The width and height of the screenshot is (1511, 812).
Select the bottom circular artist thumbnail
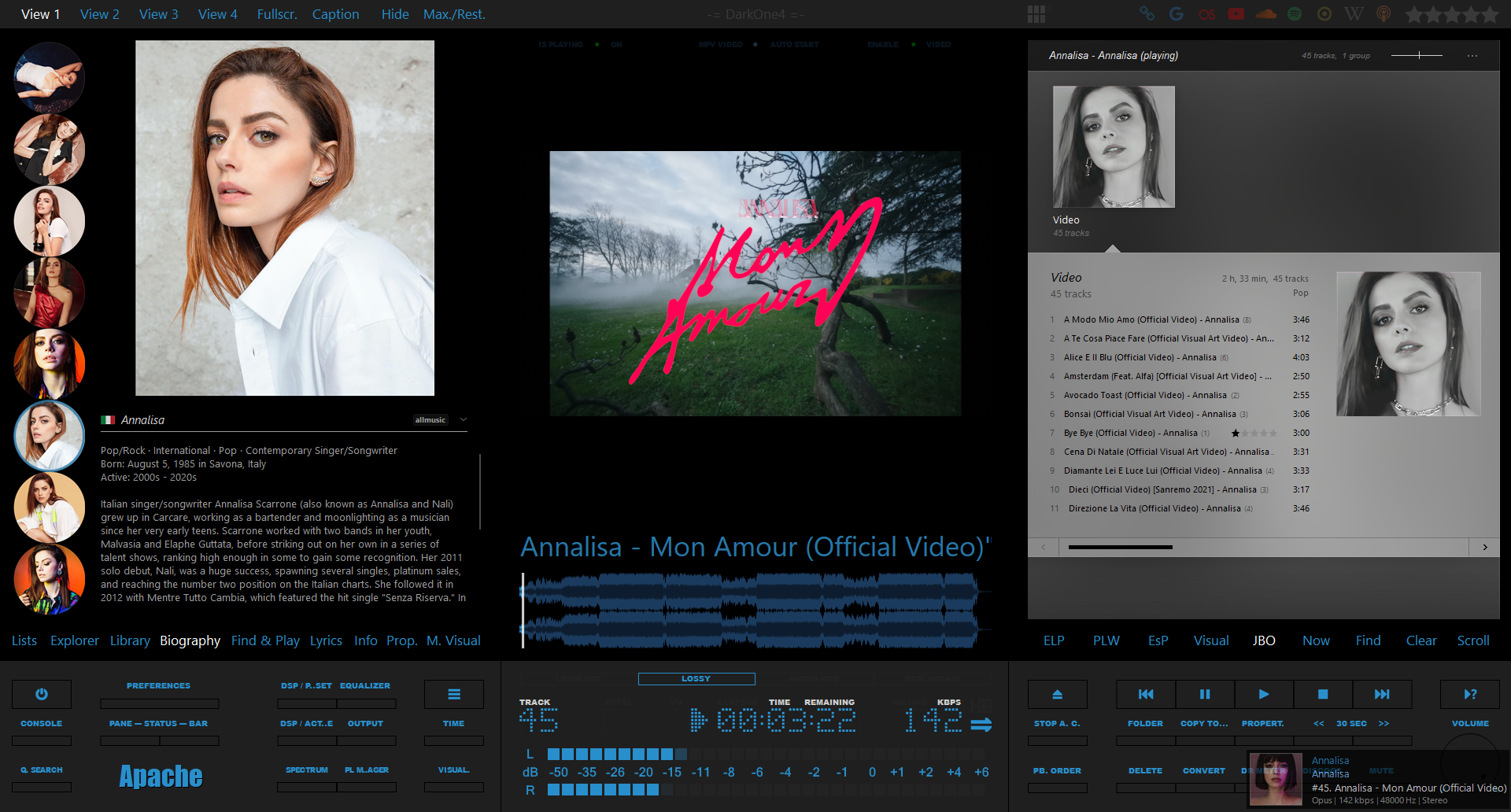(50, 579)
